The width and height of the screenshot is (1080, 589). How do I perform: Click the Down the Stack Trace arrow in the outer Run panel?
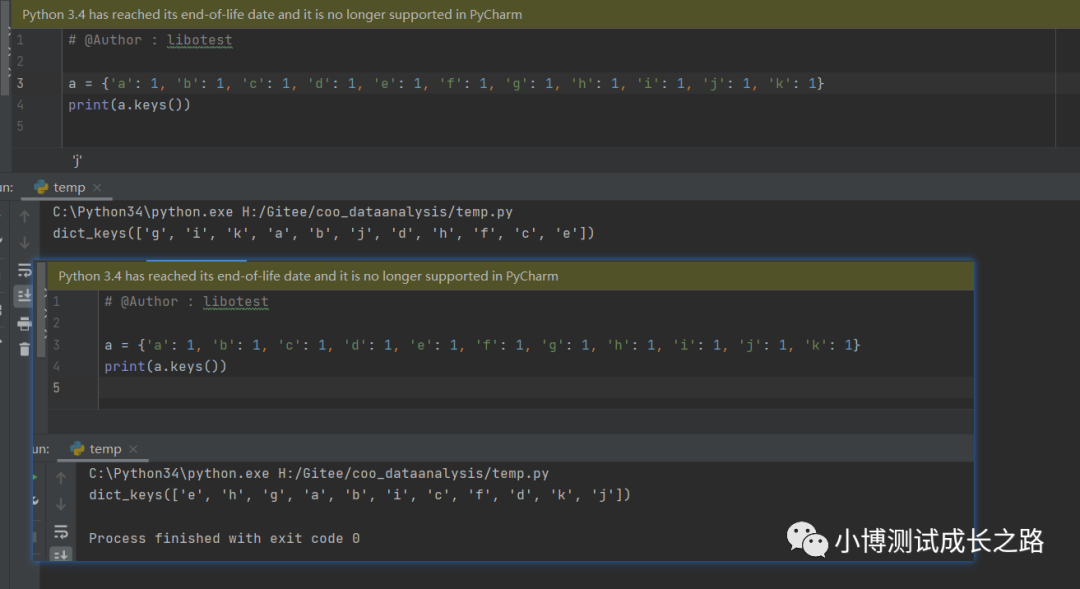click(25, 242)
